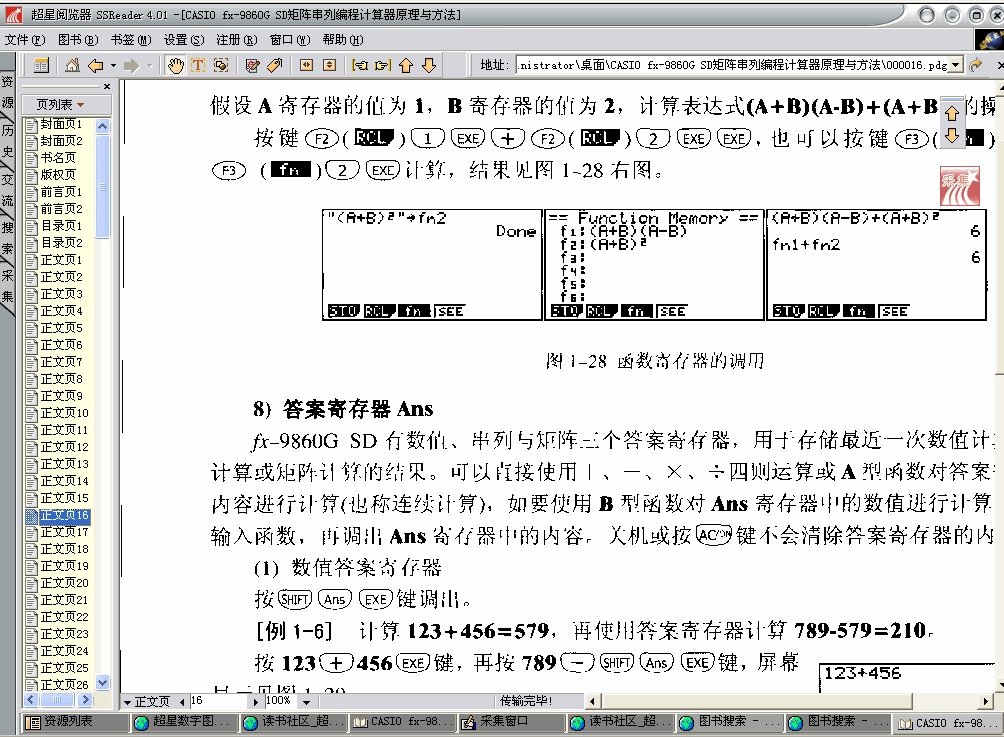Select the text recognition T tool
Image resolution: width=1004 pixels, height=737 pixels.
(198, 65)
